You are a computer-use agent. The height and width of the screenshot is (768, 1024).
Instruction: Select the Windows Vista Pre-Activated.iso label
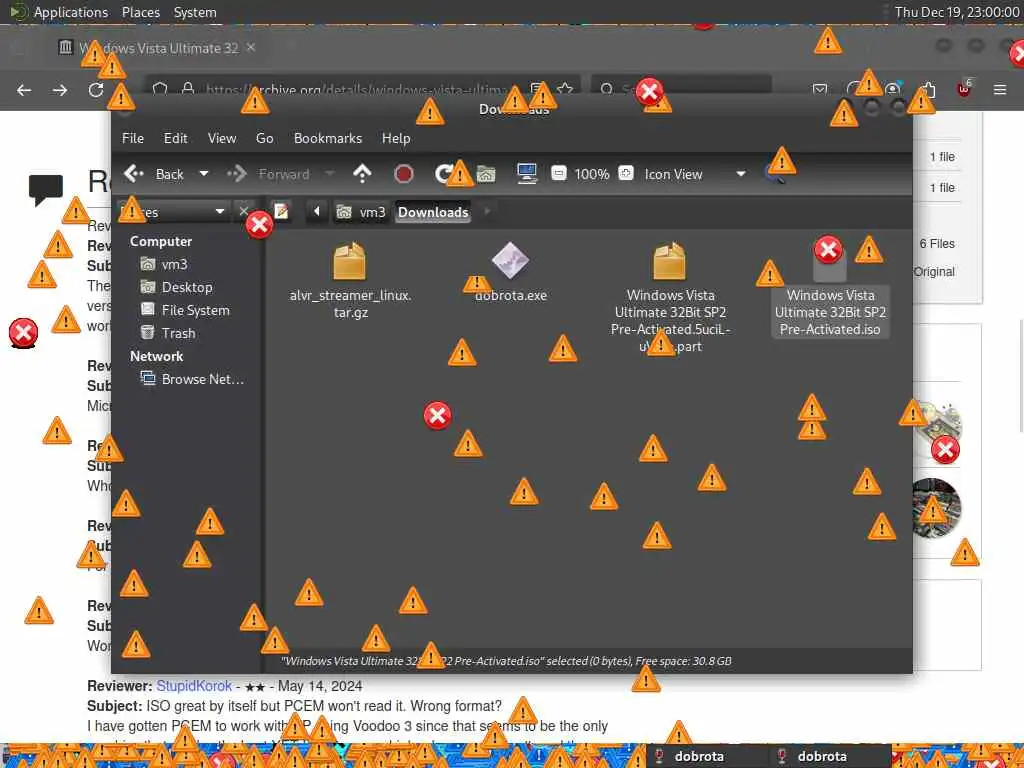830,312
